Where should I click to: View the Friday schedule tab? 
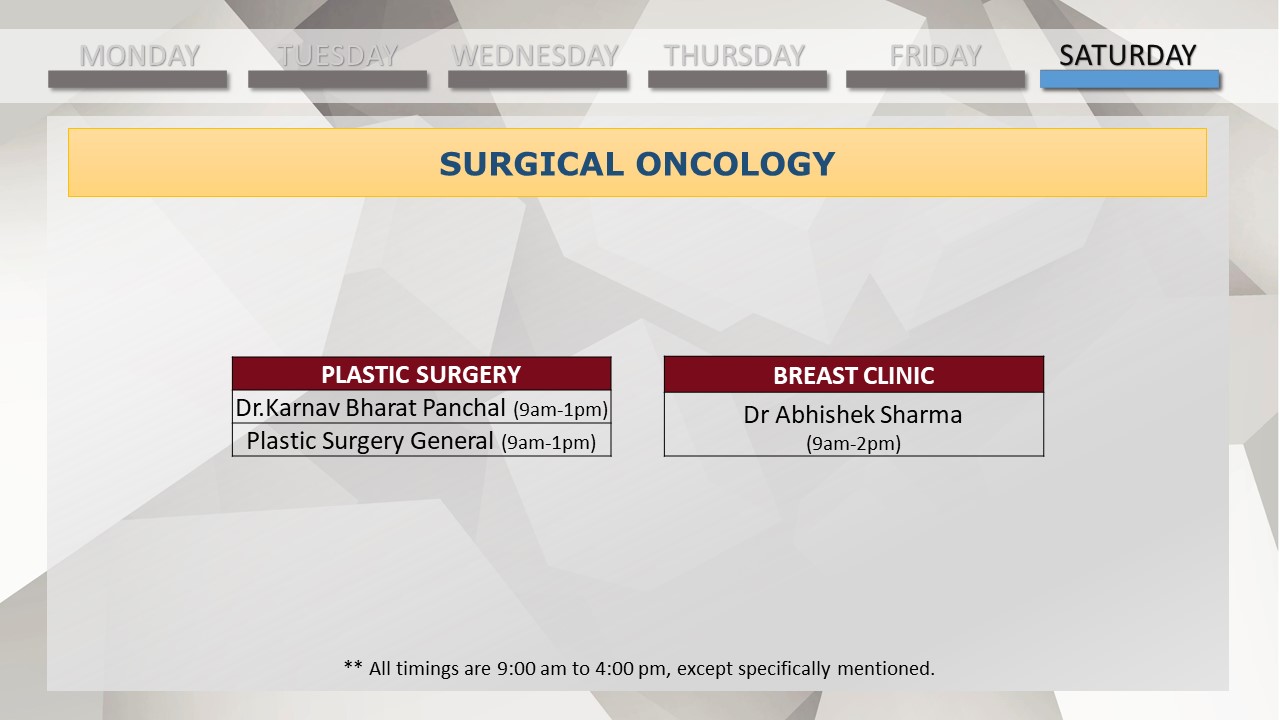936,56
